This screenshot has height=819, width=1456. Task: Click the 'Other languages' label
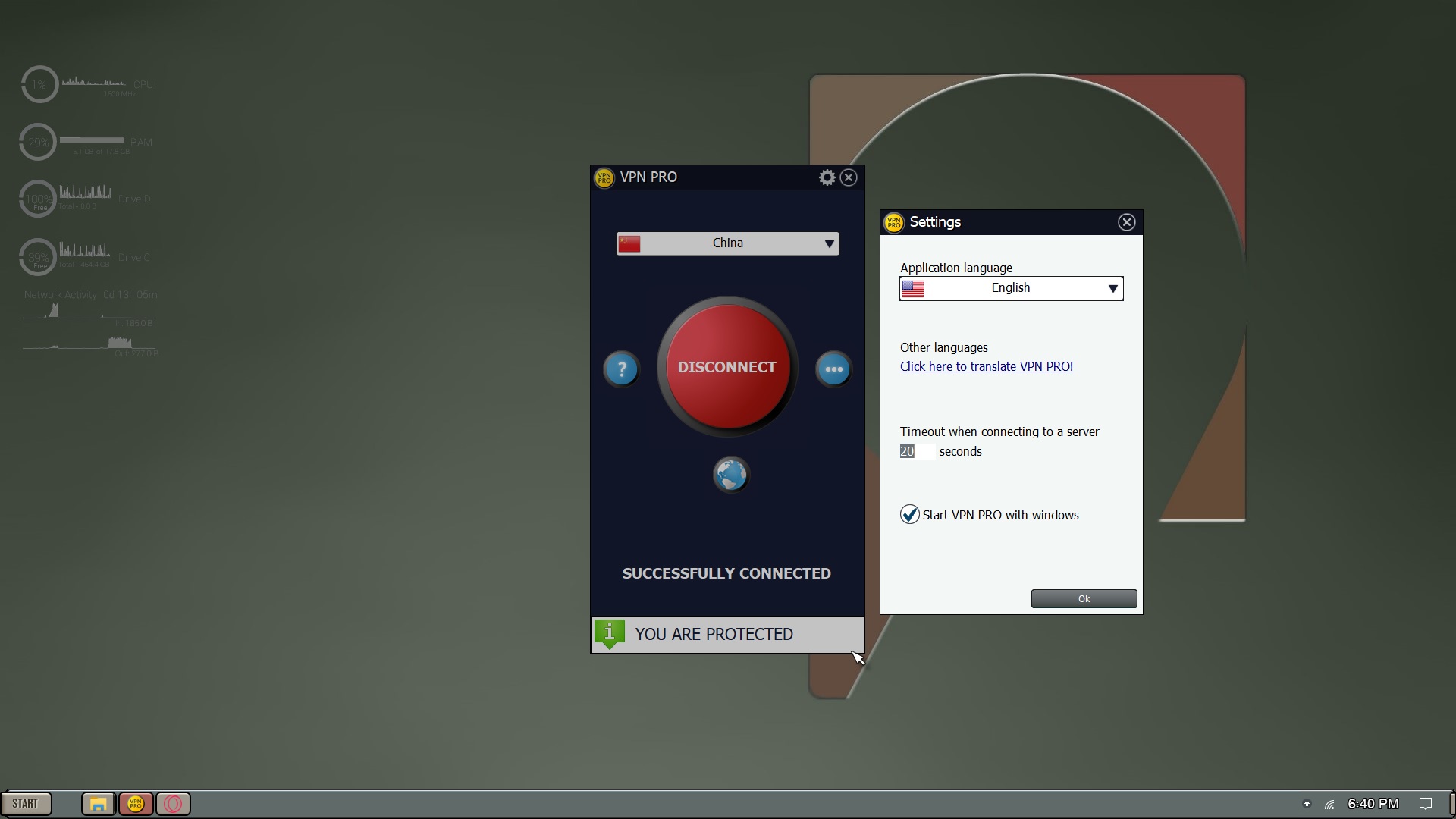tap(944, 347)
